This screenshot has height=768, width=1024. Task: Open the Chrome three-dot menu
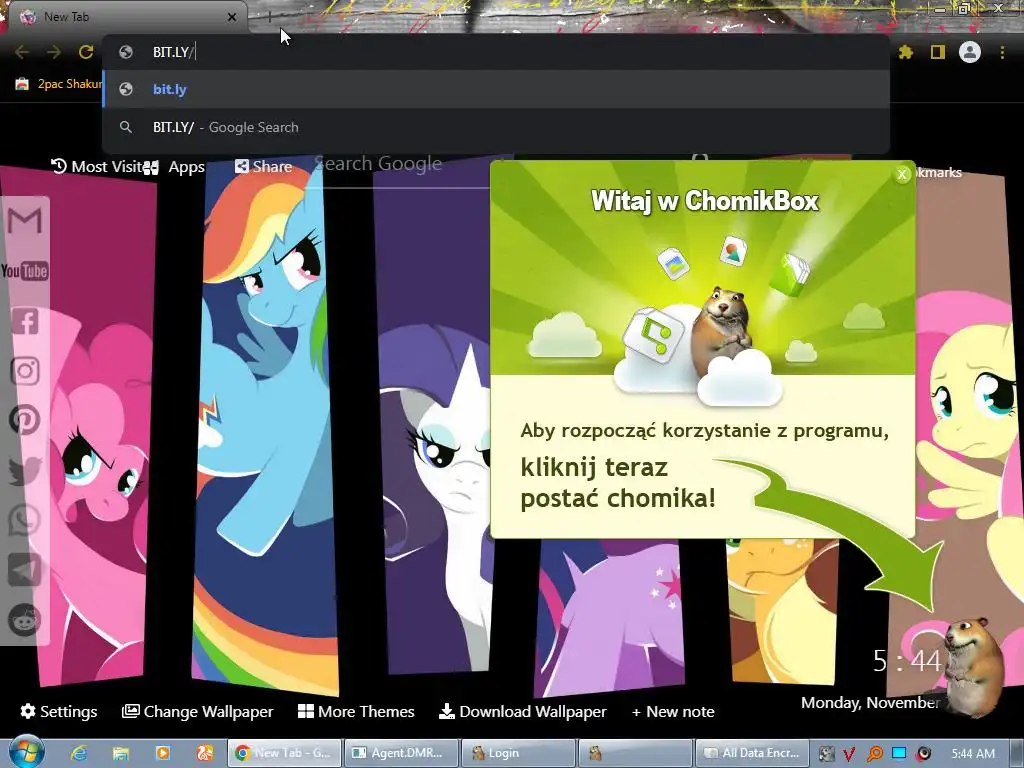pos(1002,52)
